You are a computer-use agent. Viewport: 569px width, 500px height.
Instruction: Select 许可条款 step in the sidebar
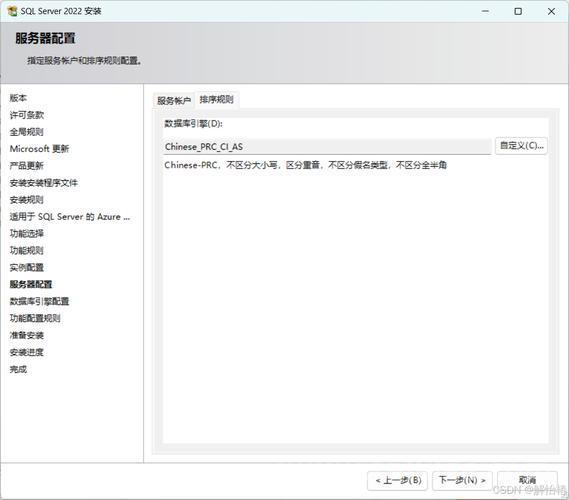point(27,115)
